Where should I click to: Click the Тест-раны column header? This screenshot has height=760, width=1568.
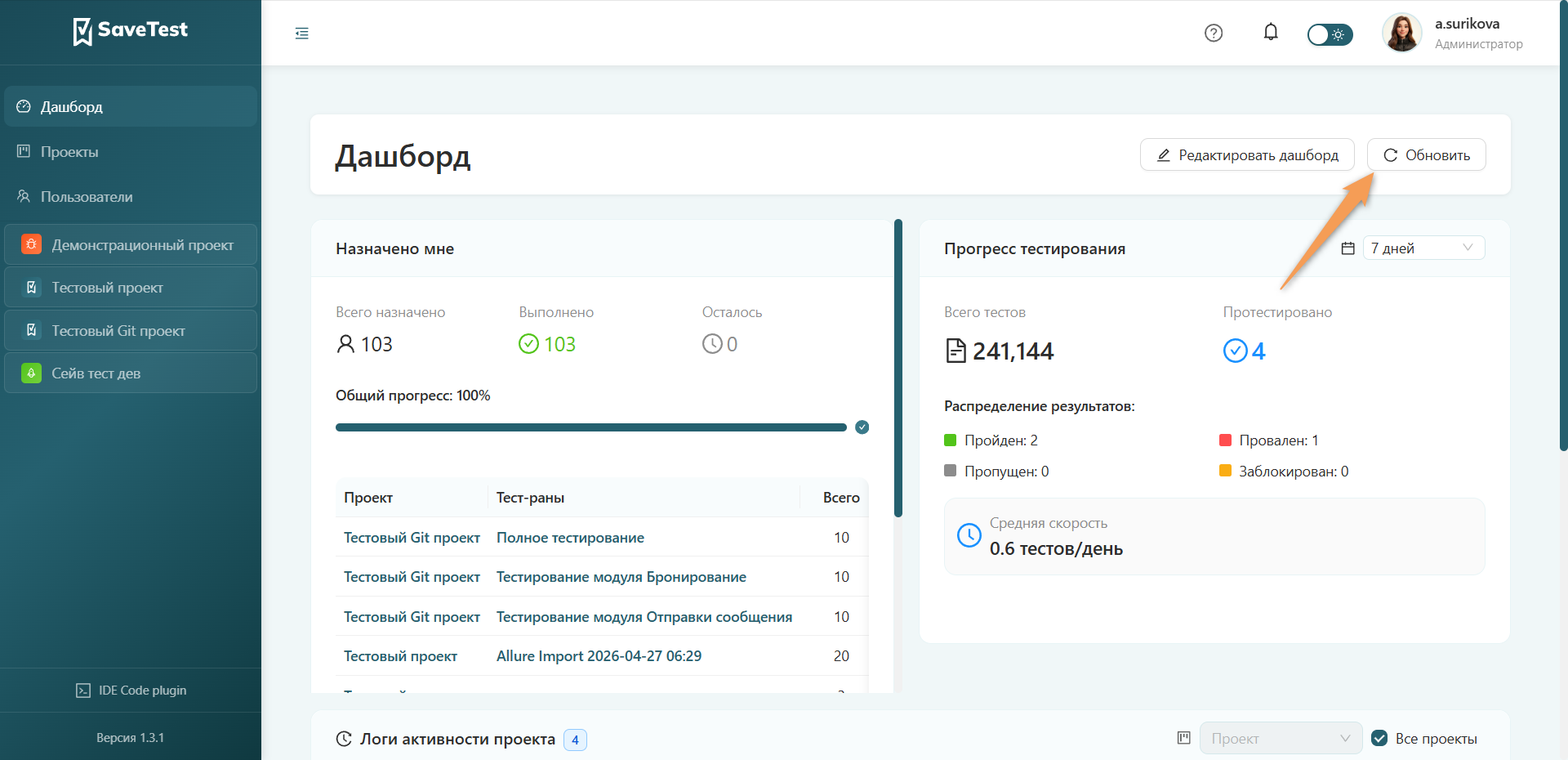[644, 498]
